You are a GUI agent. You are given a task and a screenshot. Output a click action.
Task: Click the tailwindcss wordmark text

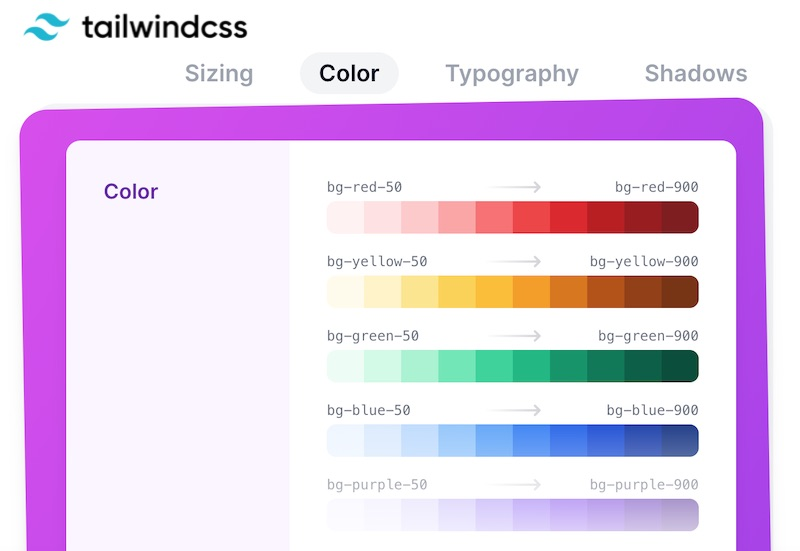(164, 26)
